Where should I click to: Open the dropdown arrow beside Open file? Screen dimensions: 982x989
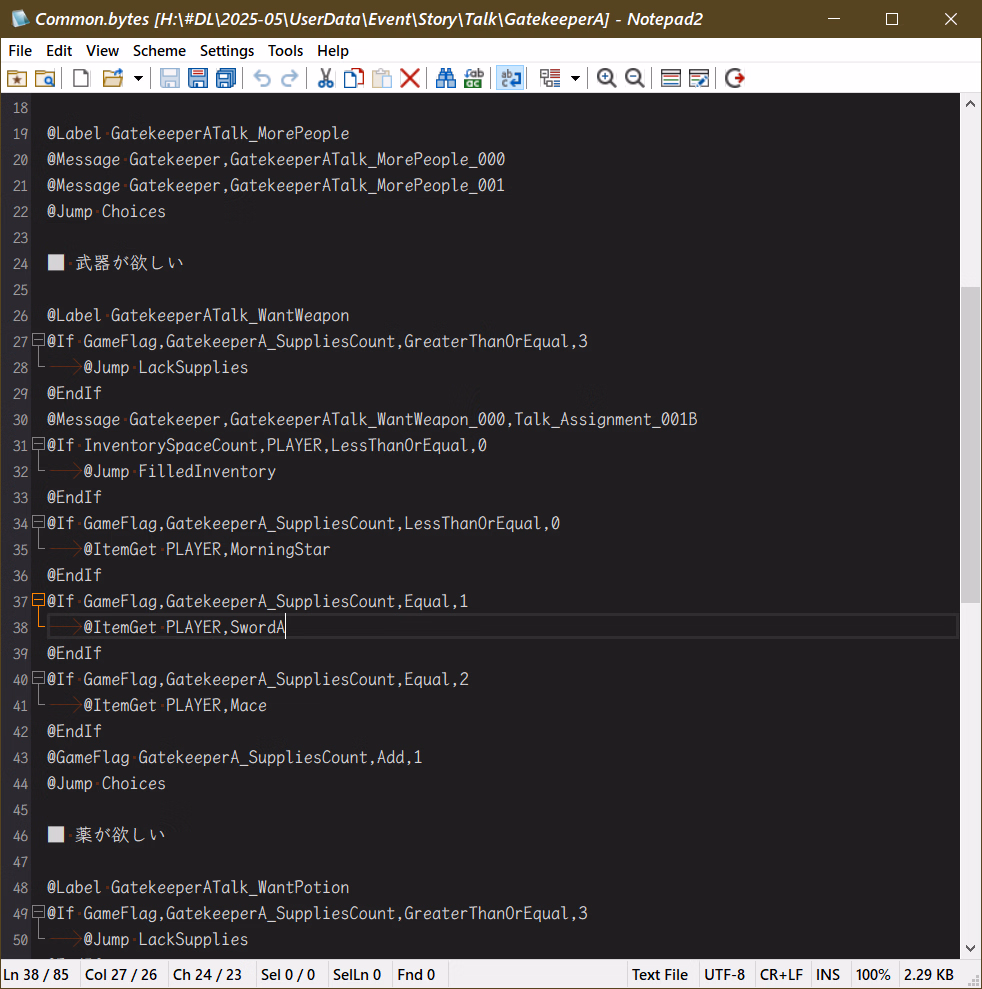[x=138, y=78]
